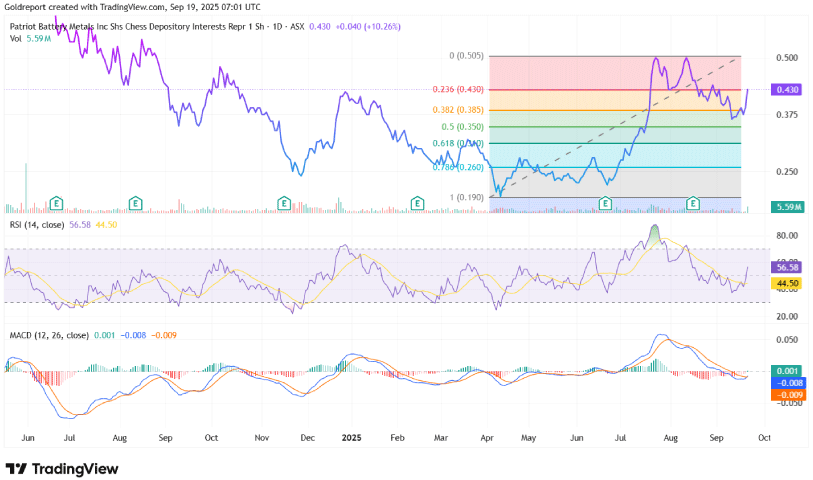
Task: Click the leftmost earnings E marker
Action: click(x=57, y=204)
